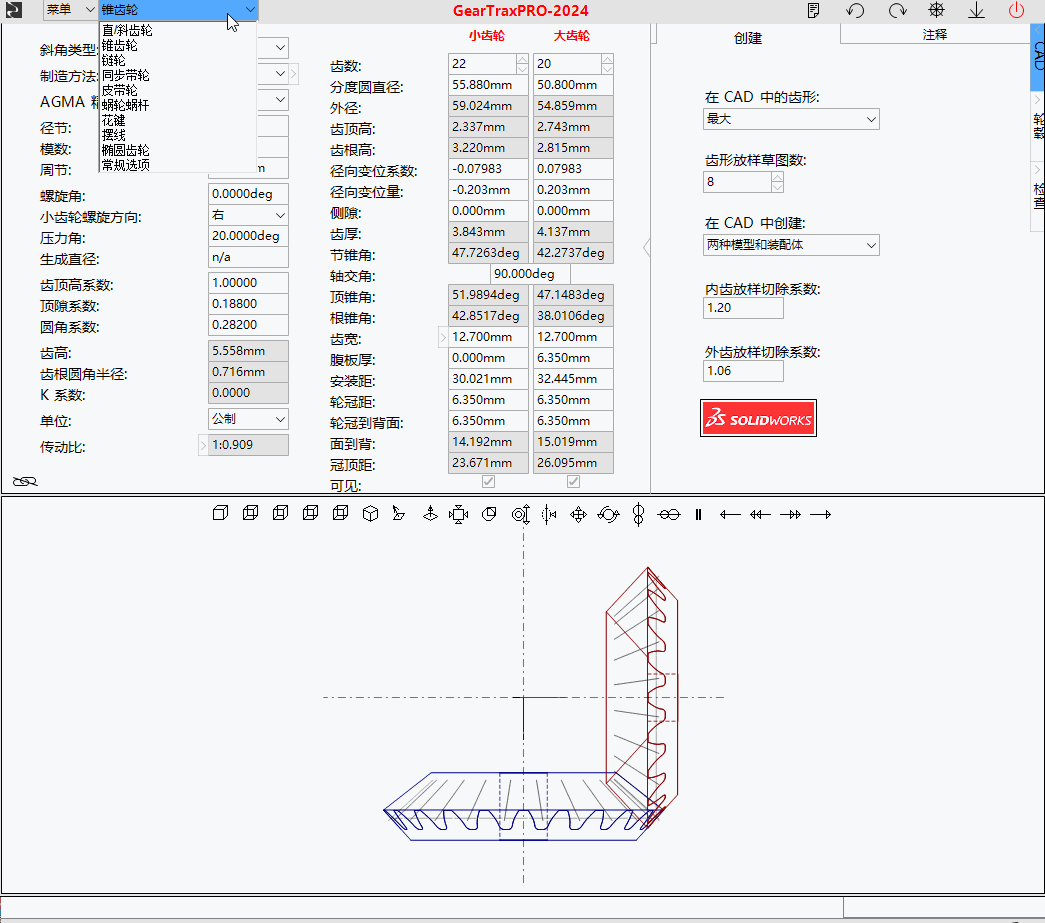Click the zoom in/out magnifier icon
The image size is (1045, 923).
tap(521, 514)
